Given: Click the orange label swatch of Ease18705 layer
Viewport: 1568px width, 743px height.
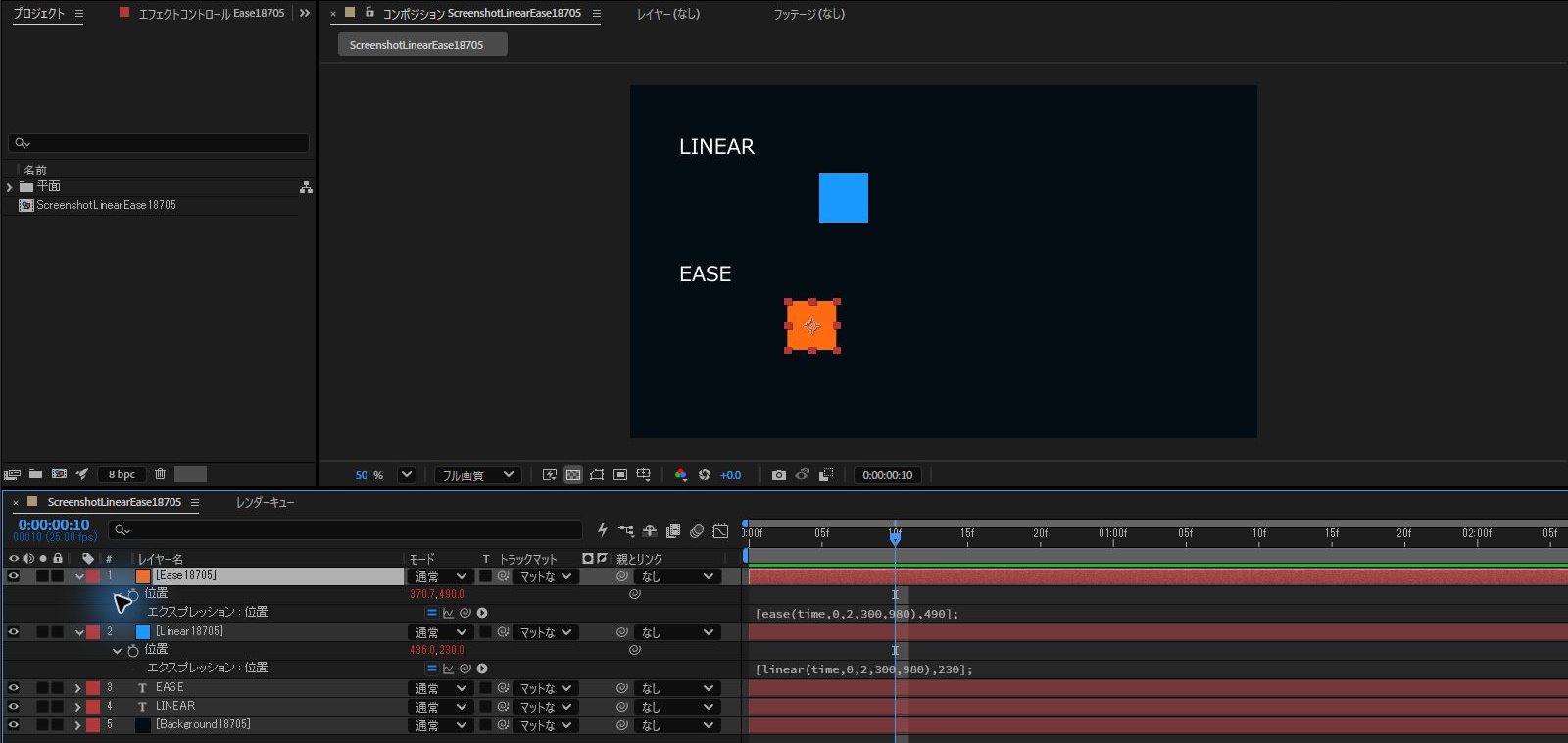Looking at the screenshot, I should [143, 576].
